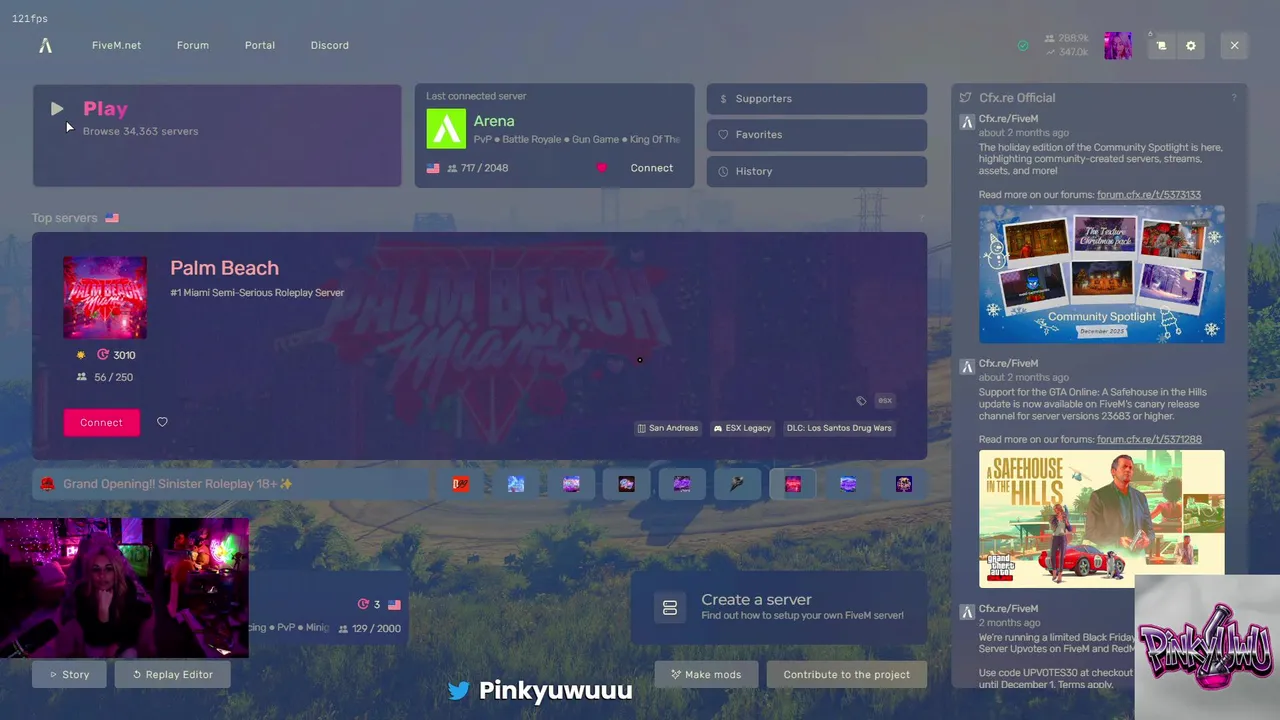This screenshot has height=720, width=1280.
Task: Click Contribute to the project button
Action: (846, 674)
